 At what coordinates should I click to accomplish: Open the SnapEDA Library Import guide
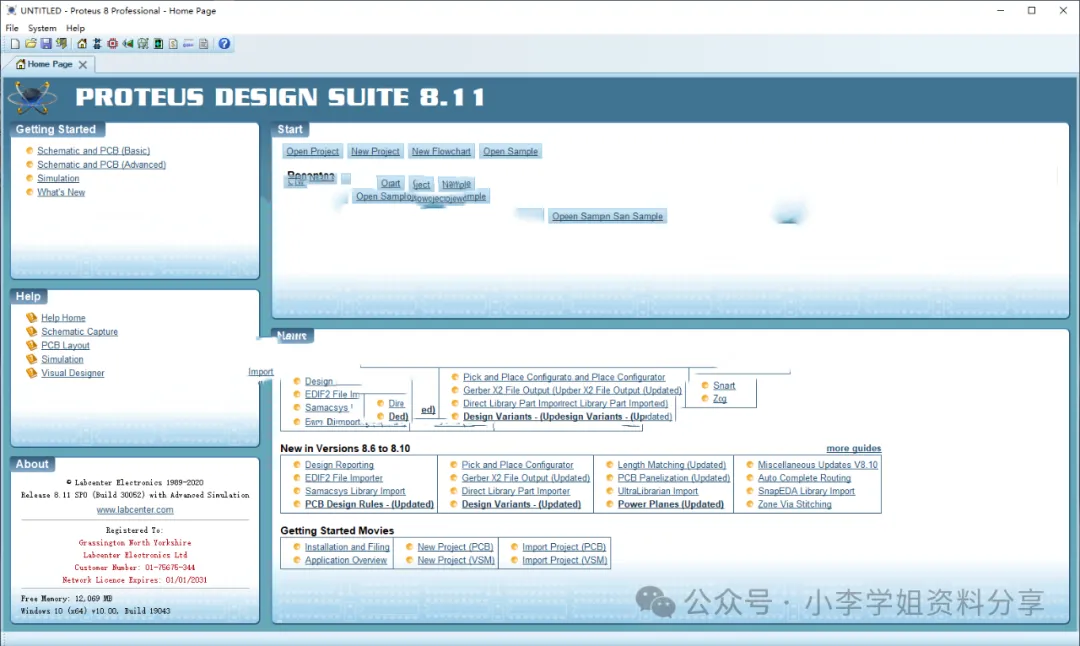coord(806,491)
